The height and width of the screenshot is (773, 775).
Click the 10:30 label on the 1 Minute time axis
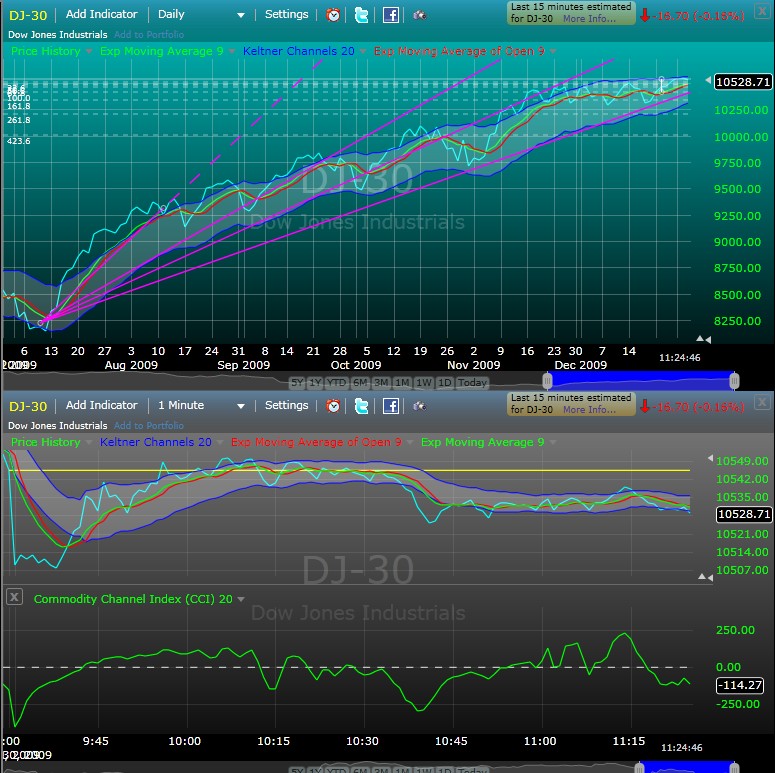pos(362,741)
